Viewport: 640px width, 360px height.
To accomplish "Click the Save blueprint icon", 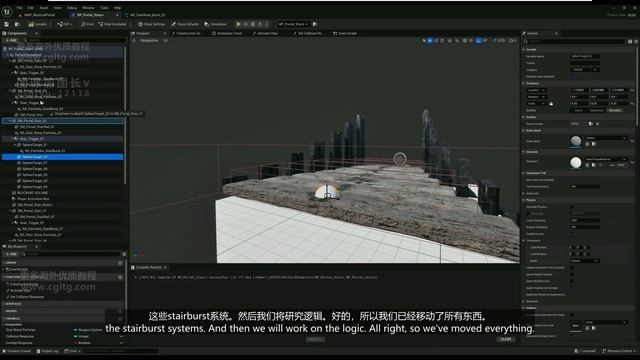I will tap(7, 24).
